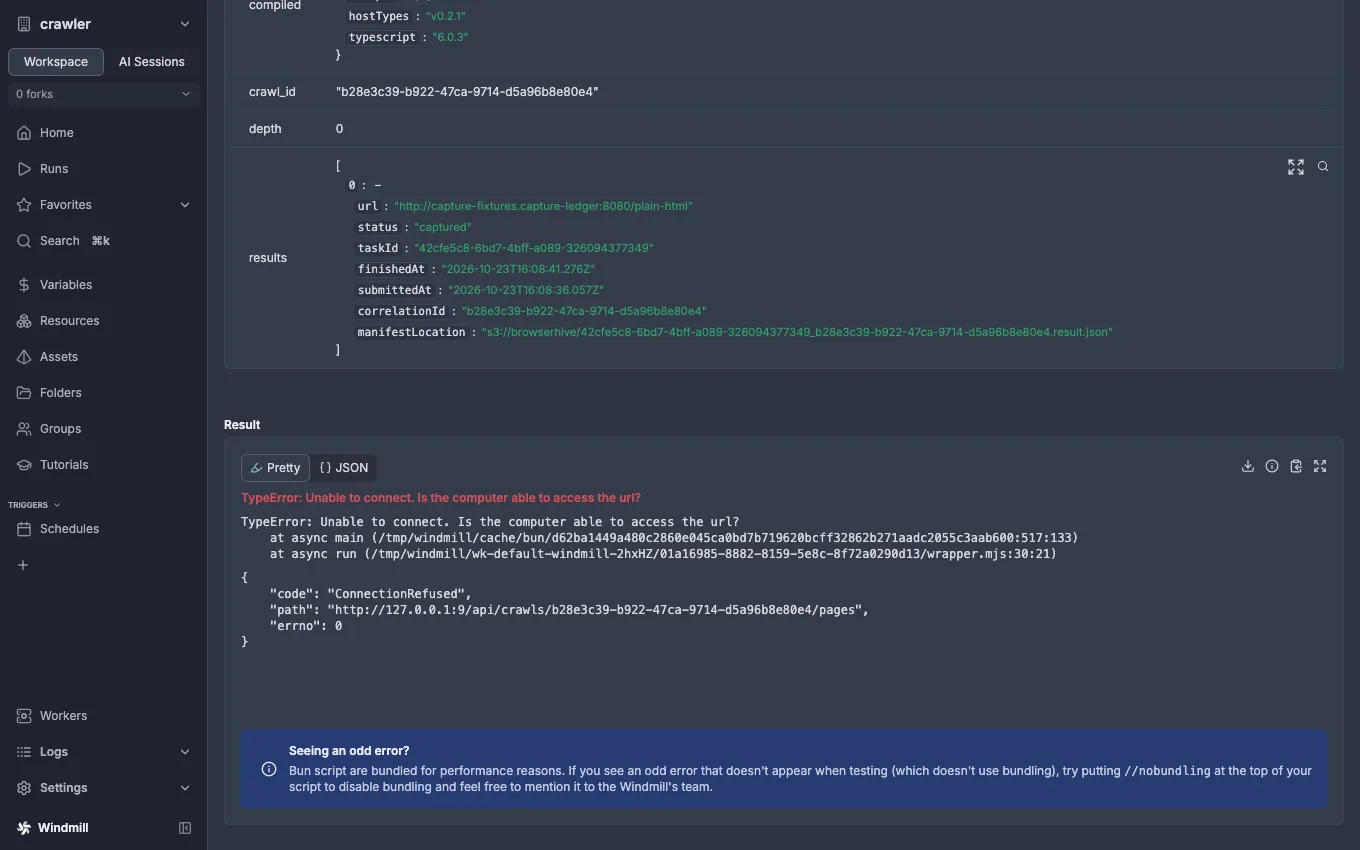1360x850 pixels.
Task: Switch to the Workspace tab
Action: point(56,61)
